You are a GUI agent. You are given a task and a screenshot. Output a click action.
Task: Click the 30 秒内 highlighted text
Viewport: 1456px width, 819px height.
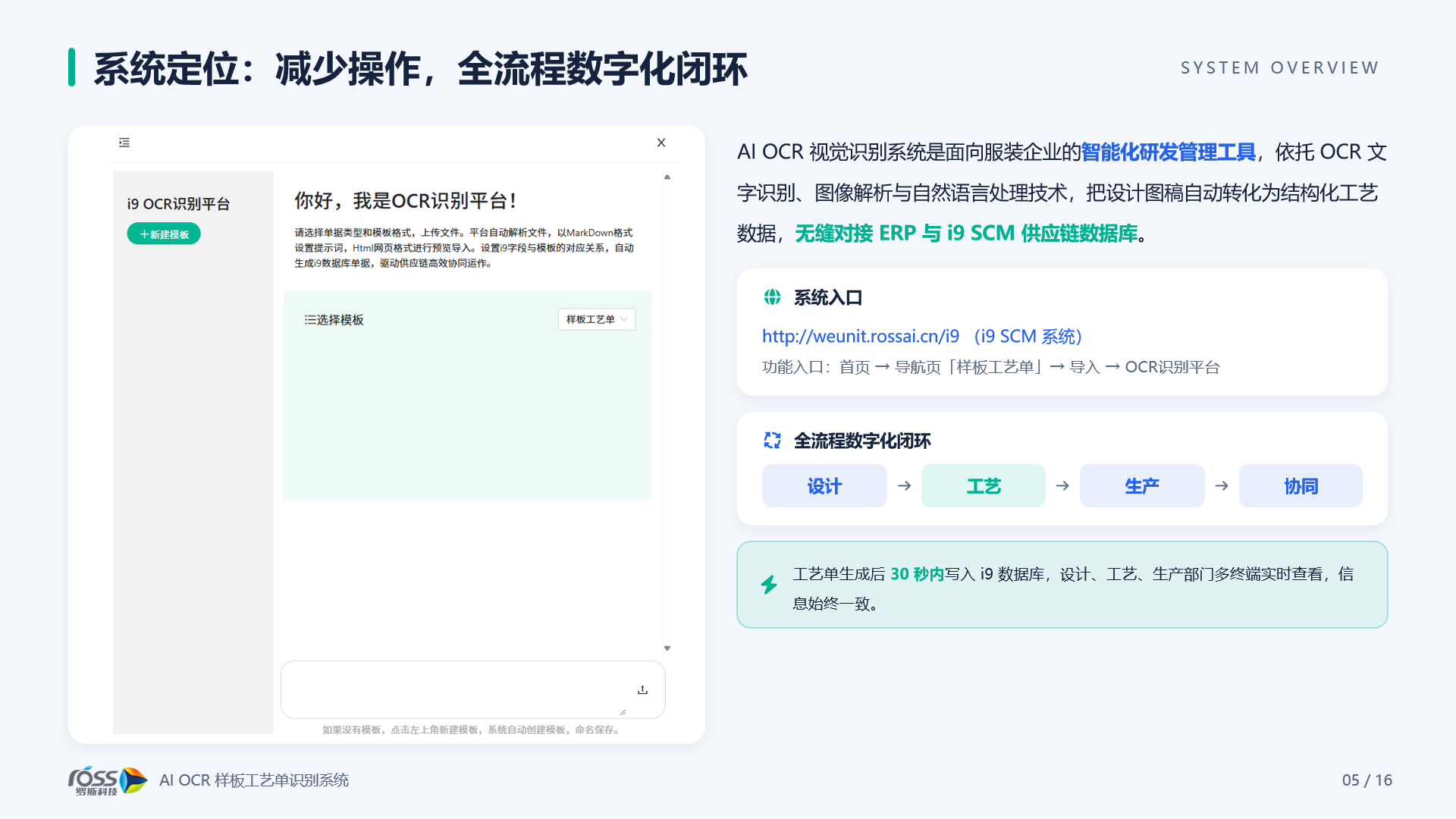(x=917, y=574)
